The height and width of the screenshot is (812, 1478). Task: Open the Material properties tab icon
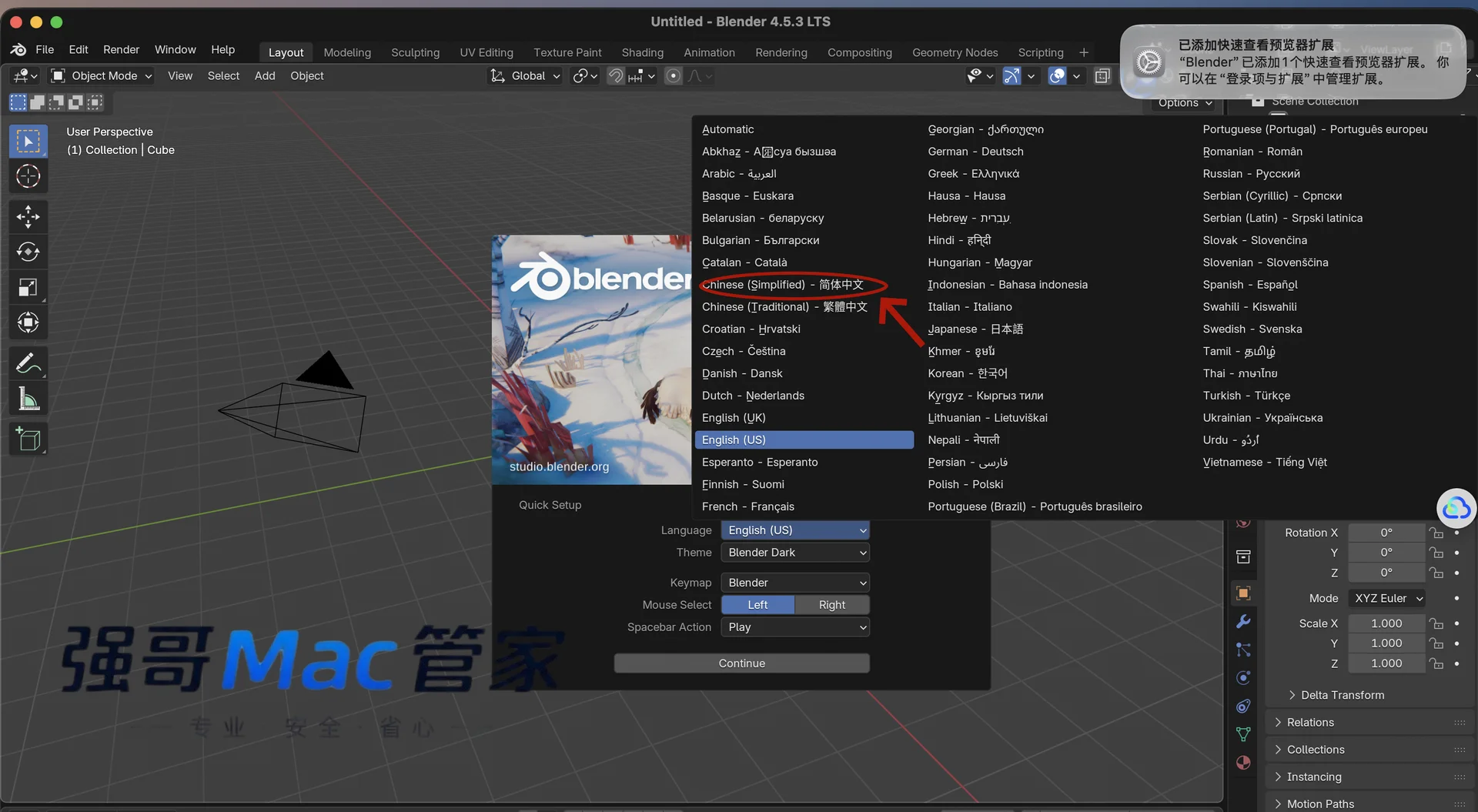pyautogui.click(x=1243, y=762)
